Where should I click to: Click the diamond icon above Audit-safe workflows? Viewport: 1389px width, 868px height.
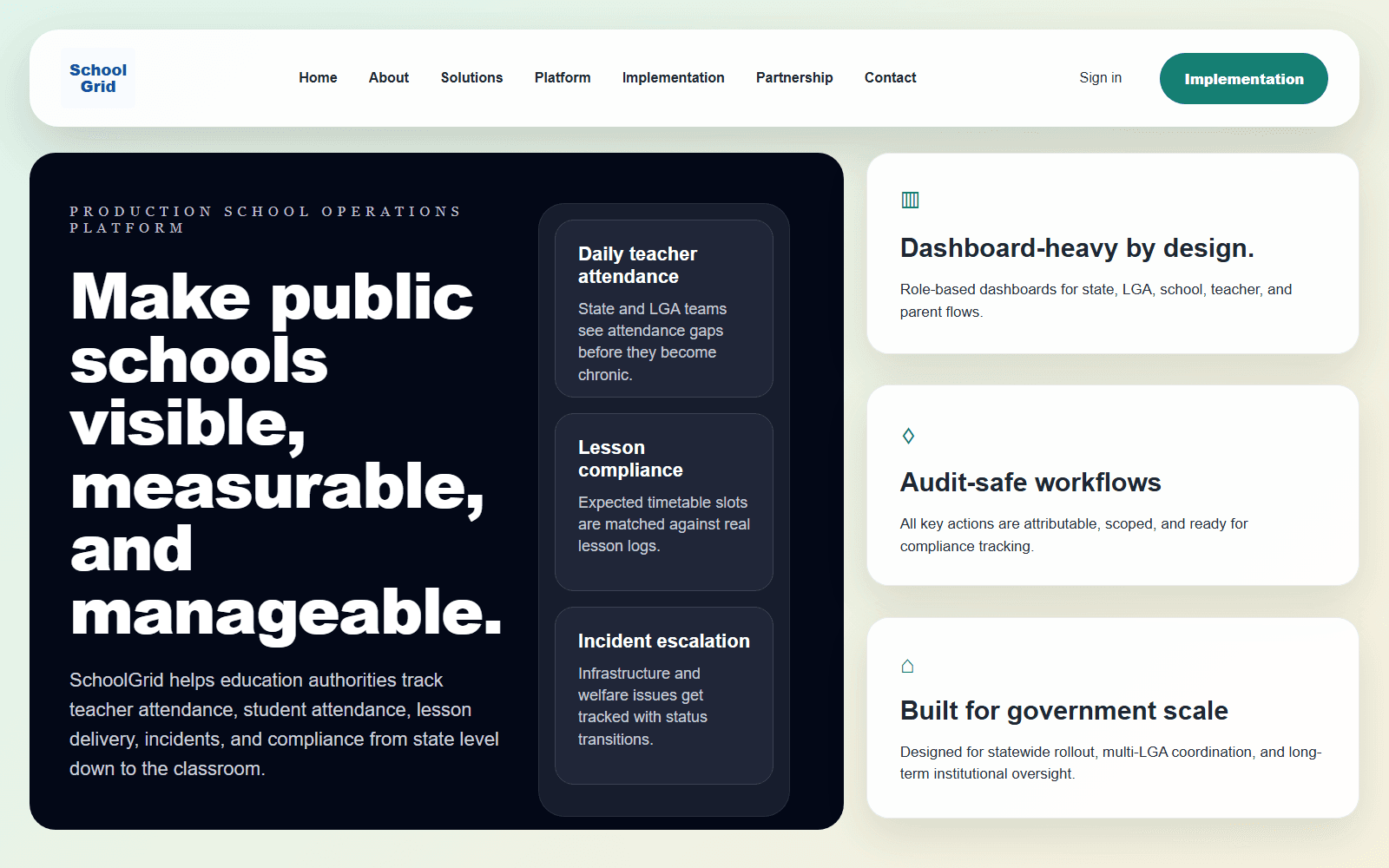point(908,436)
